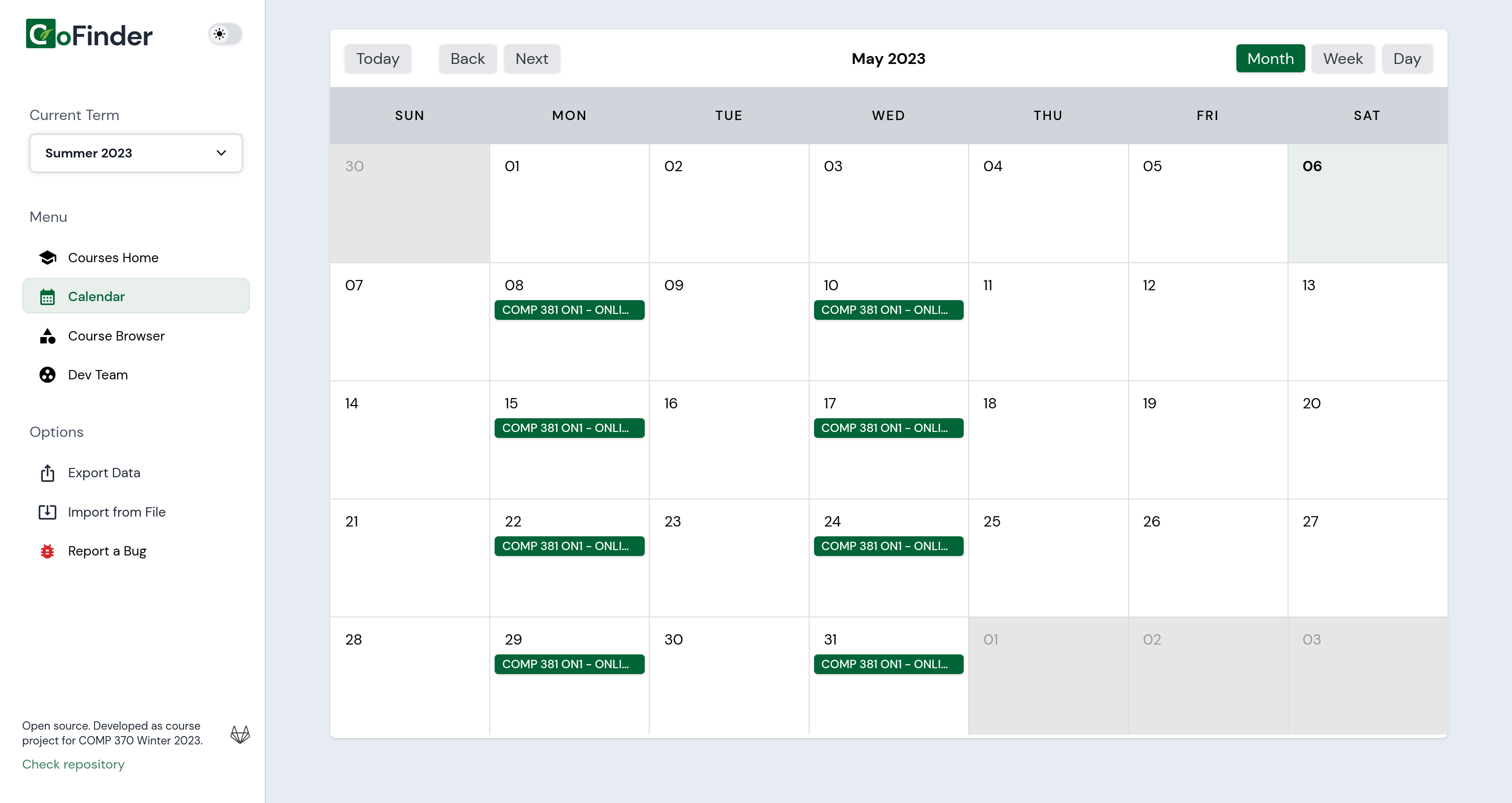Click the Import from File icon
The image size is (1512, 803).
click(x=48, y=512)
